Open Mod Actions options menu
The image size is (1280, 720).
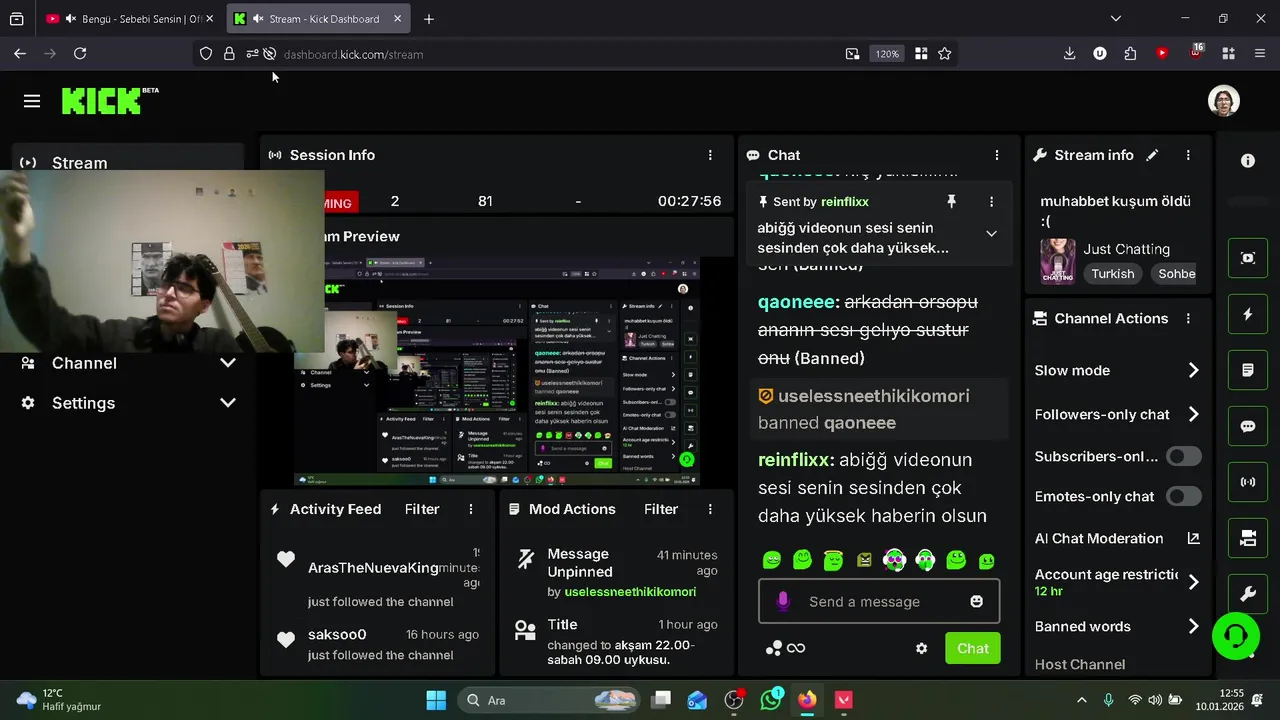710,509
